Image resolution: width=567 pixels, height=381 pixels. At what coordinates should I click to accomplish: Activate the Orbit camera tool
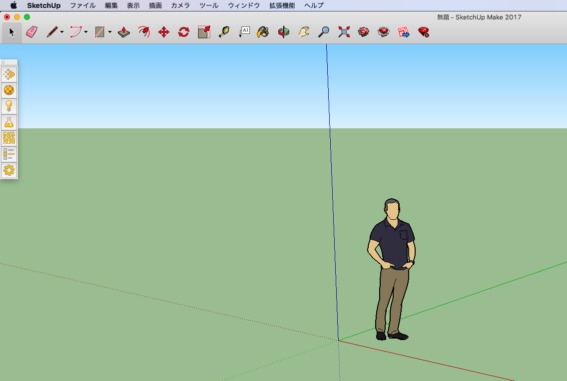[284, 32]
